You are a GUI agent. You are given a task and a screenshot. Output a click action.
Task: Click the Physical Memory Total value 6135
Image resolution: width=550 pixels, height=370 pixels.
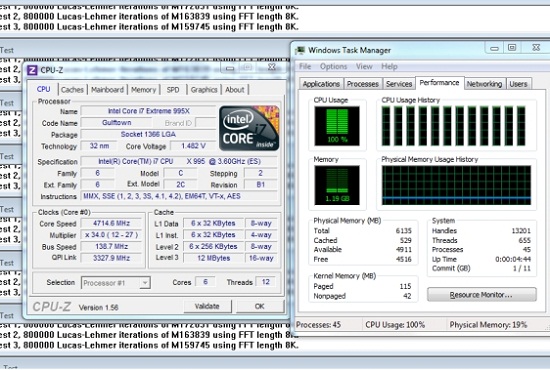[x=403, y=231]
